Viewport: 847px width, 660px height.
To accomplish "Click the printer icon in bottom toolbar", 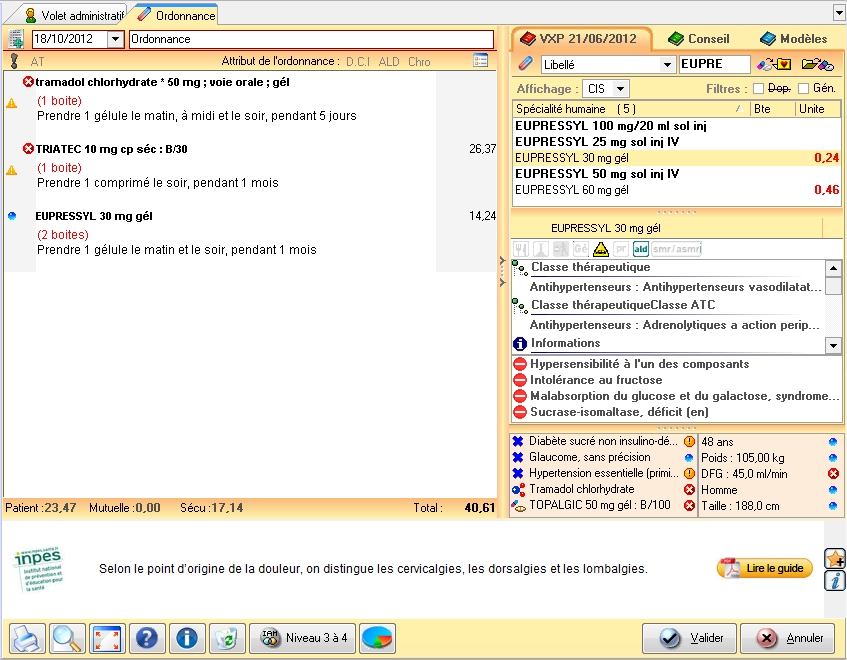I will coord(27,638).
